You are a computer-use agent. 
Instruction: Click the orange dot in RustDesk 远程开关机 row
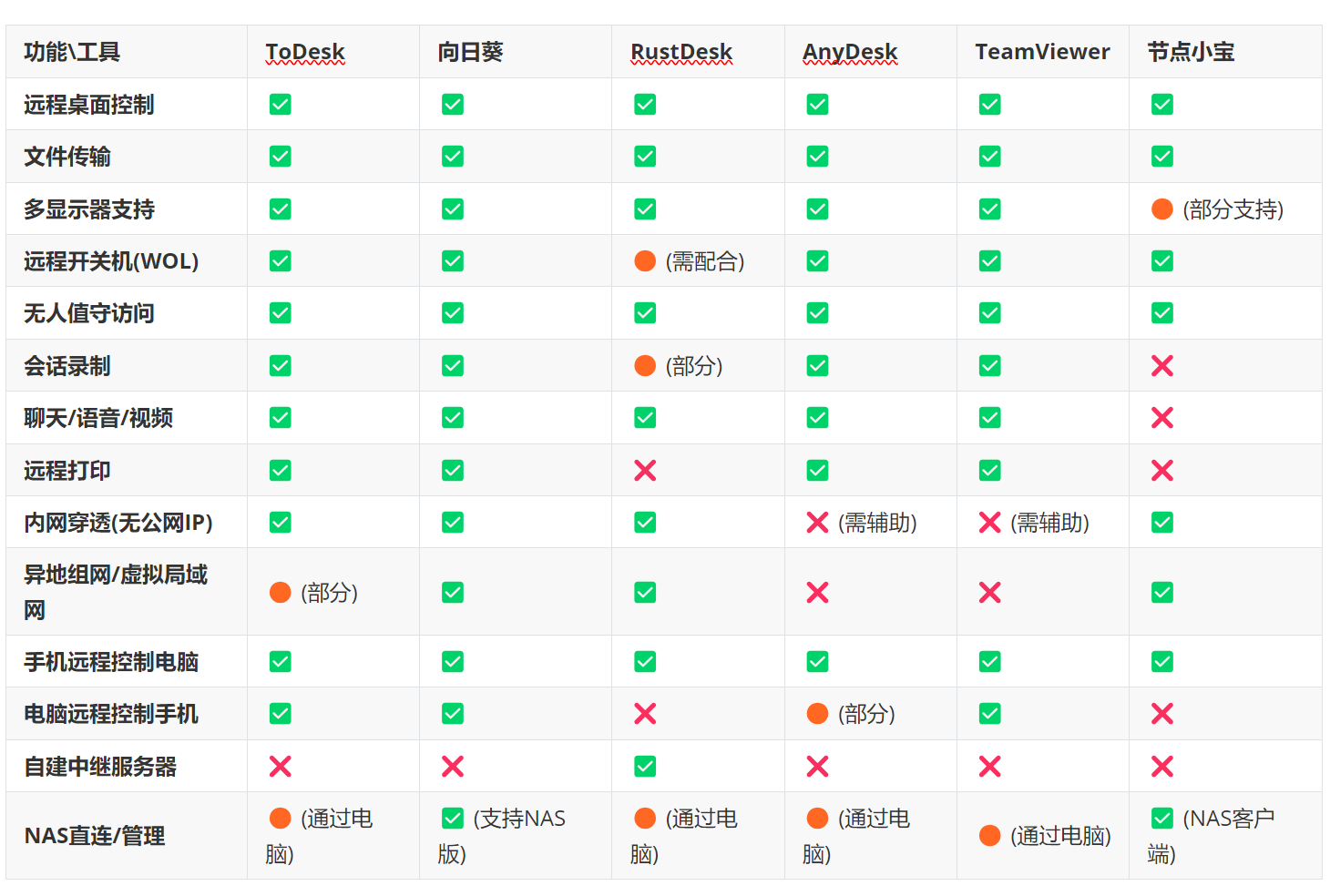click(645, 261)
